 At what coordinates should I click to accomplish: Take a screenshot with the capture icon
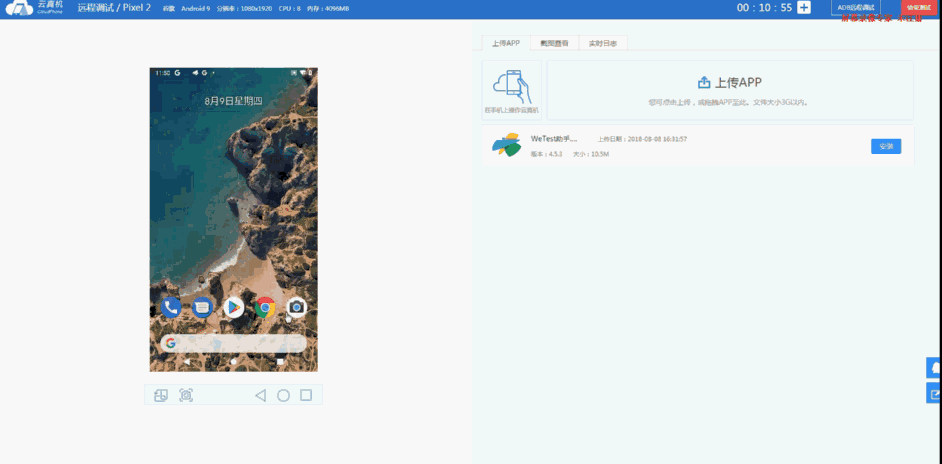pos(186,395)
